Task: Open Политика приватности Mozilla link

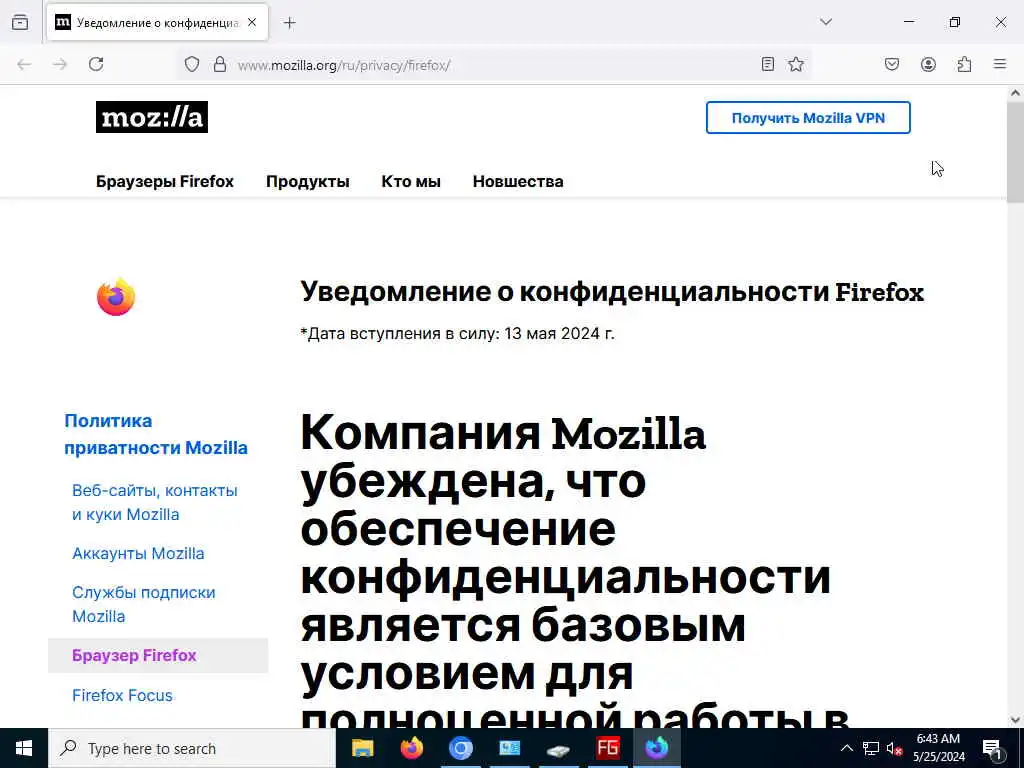Action: coord(156,434)
